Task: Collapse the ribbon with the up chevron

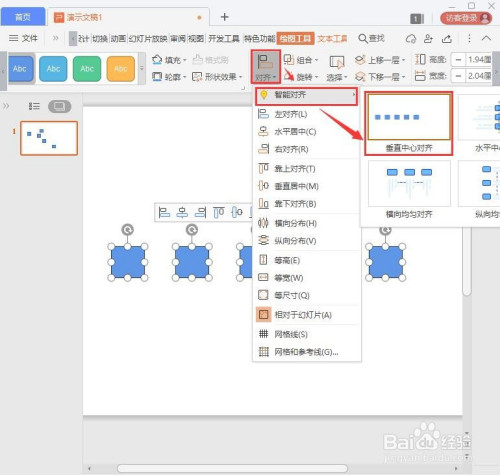Action: (486, 38)
